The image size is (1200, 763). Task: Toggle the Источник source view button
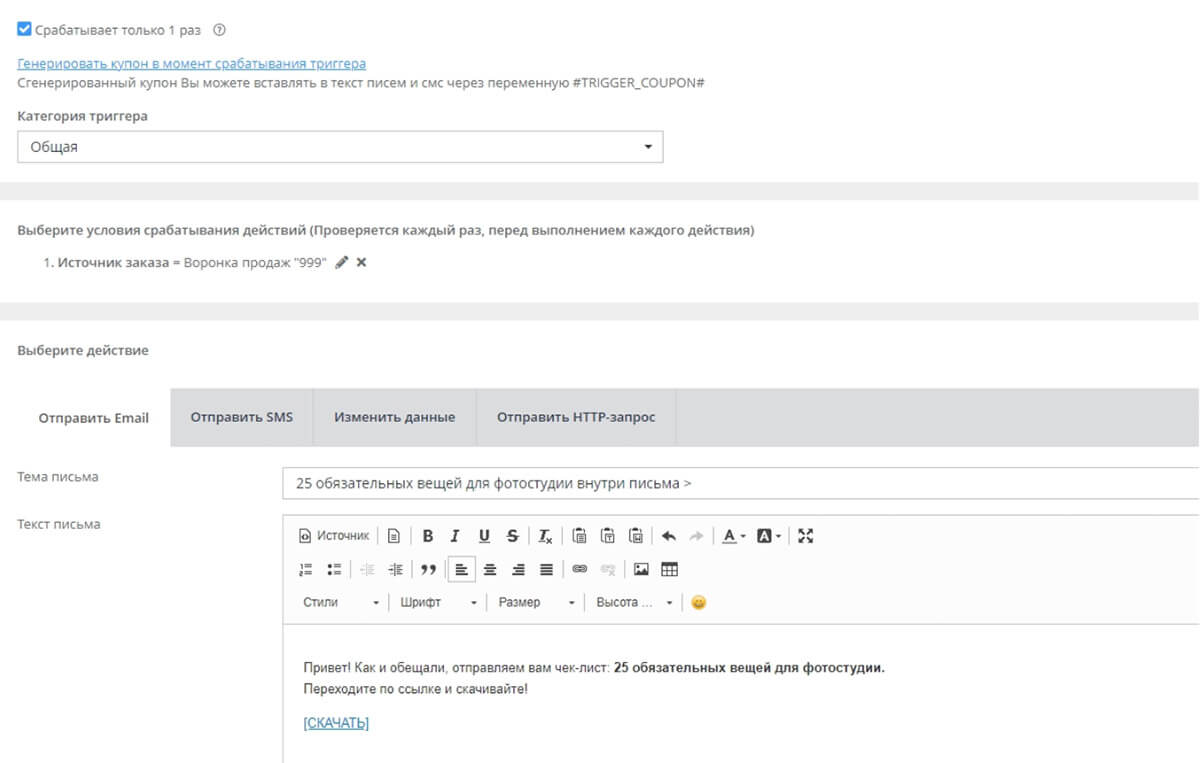pos(334,536)
